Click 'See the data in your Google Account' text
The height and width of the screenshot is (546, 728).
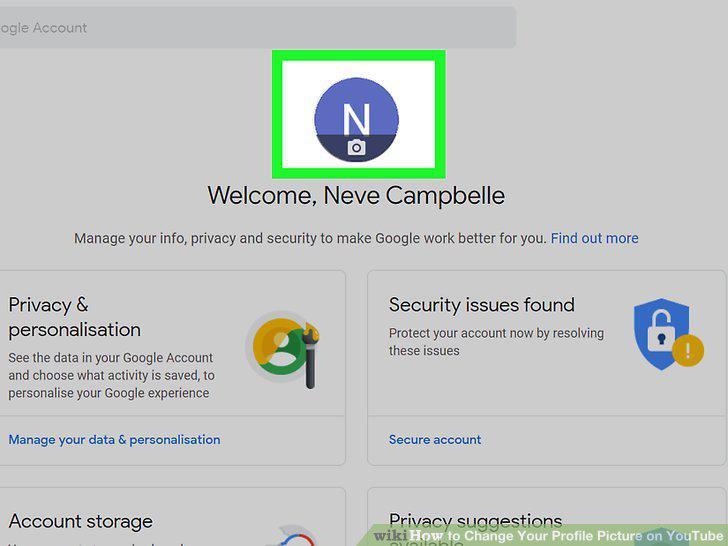(110, 358)
